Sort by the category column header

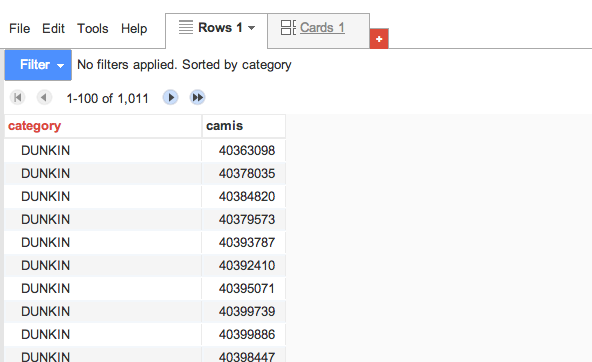pos(34,126)
